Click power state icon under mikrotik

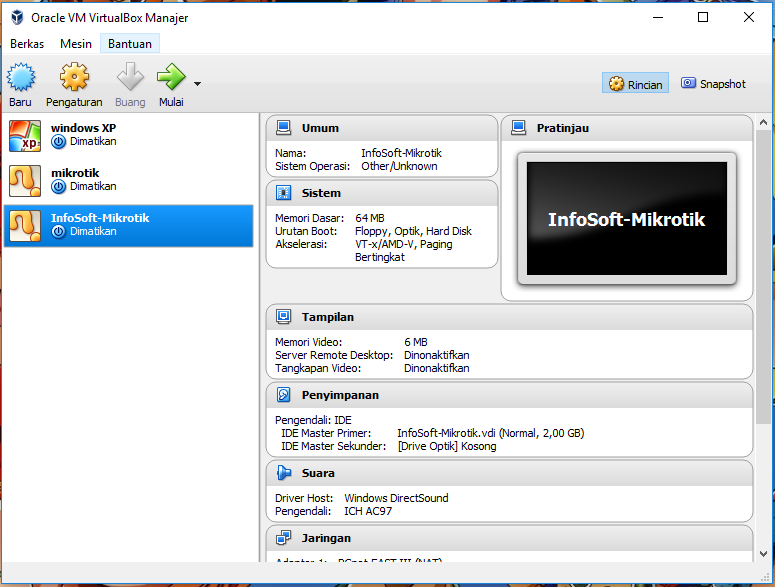pyautogui.click(x=58, y=187)
